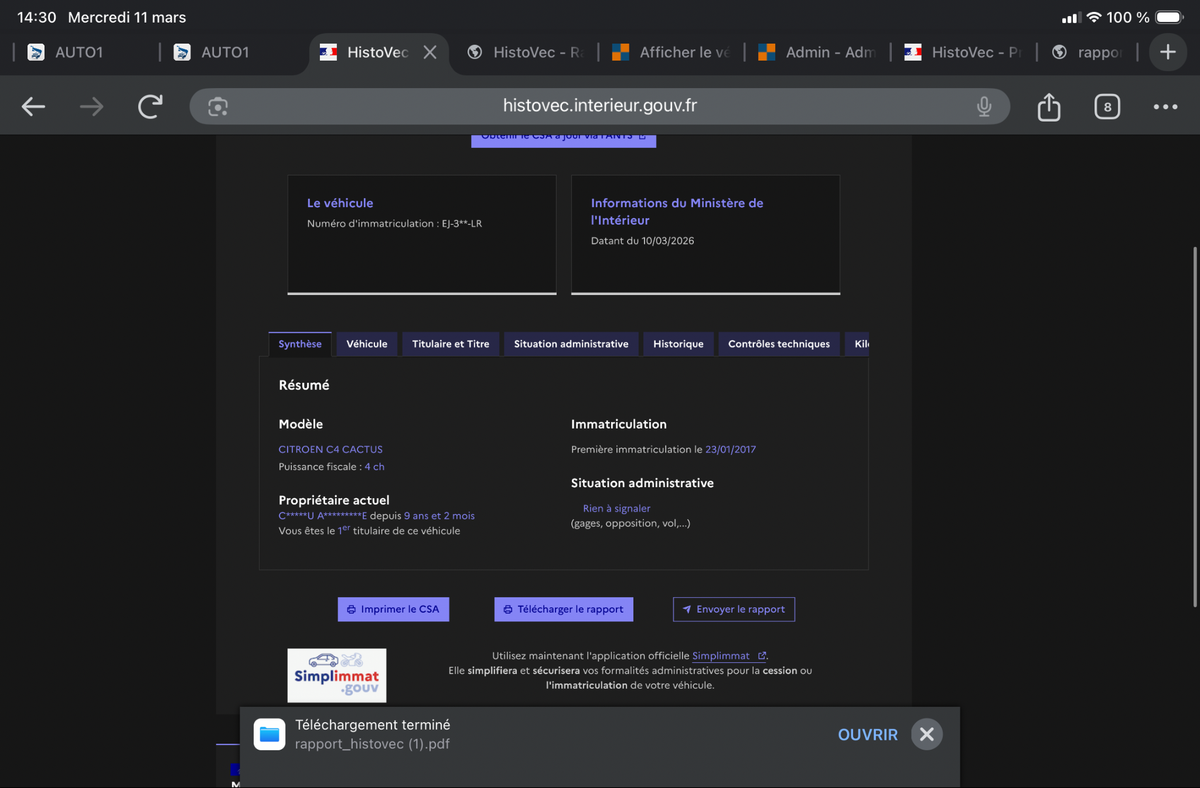Close the active HistoVec tab

[430, 52]
